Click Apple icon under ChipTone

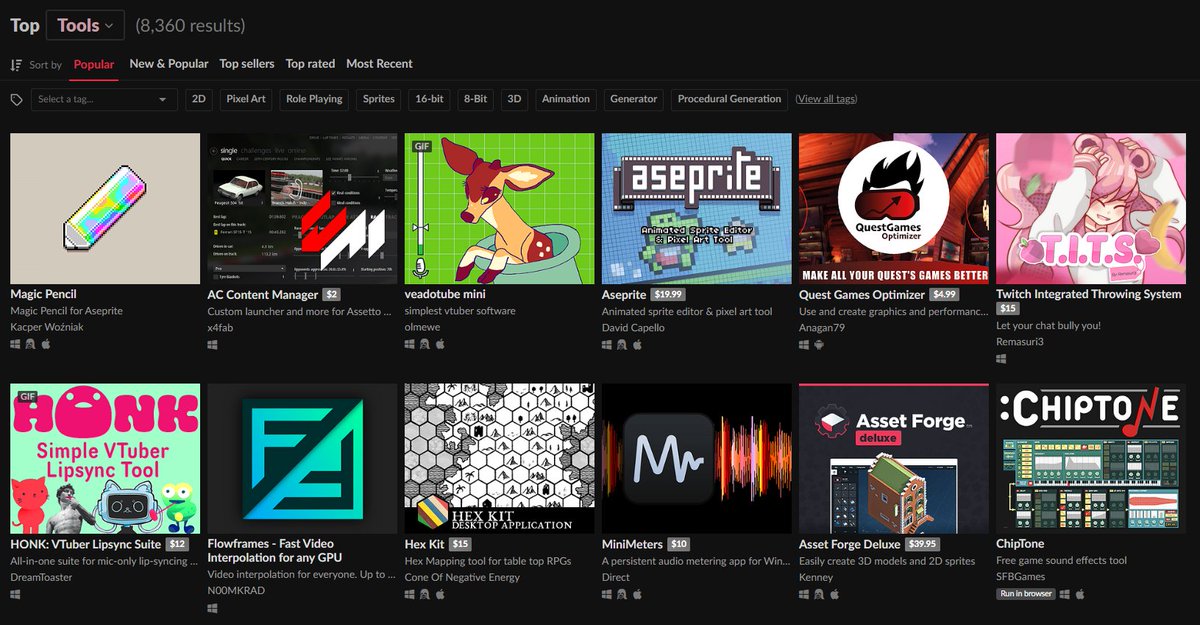click(x=1080, y=593)
